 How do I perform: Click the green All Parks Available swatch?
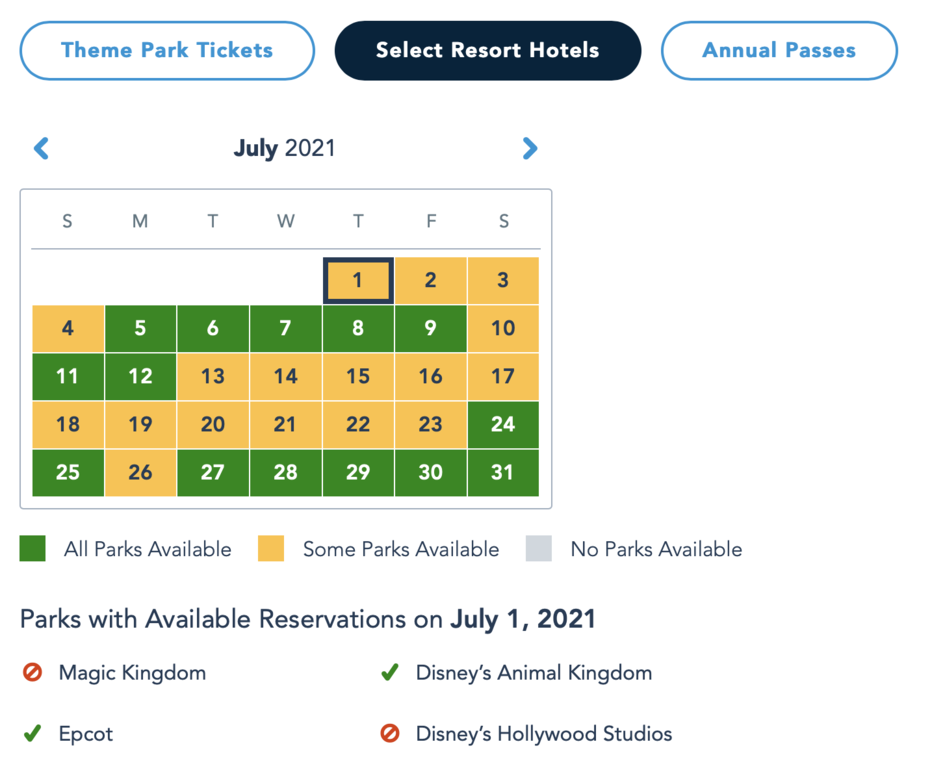click(33, 548)
